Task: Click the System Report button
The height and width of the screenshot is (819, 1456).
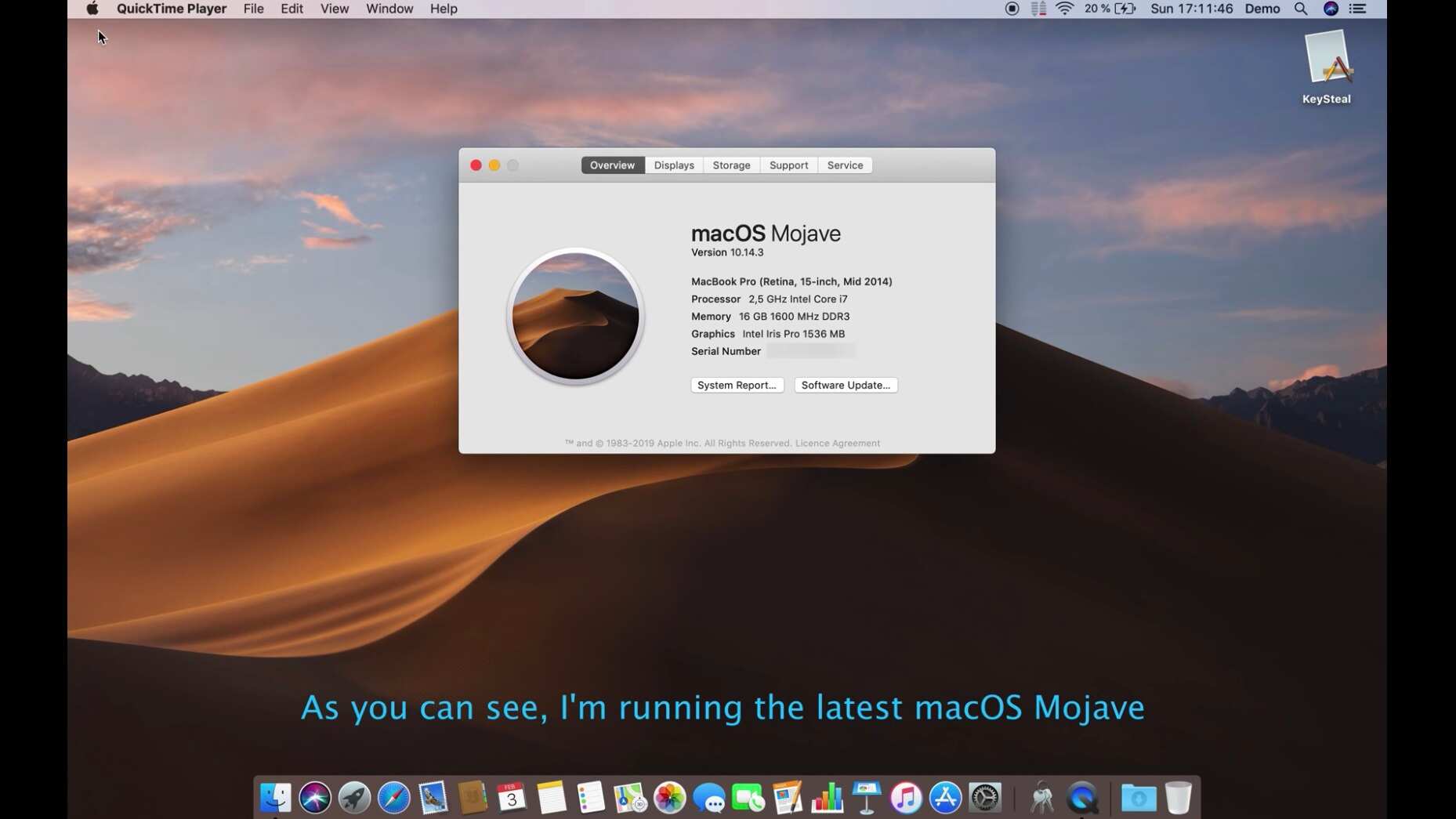Action: (737, 385)
